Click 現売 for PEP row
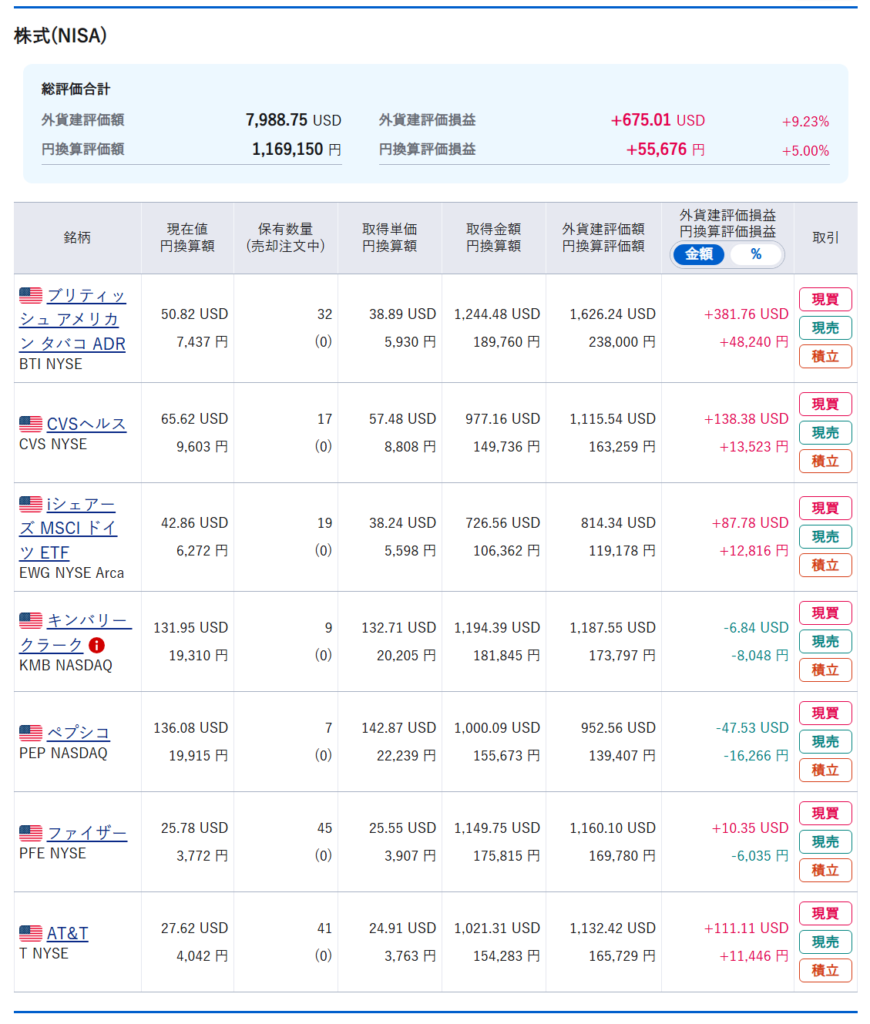 [825, 742]
